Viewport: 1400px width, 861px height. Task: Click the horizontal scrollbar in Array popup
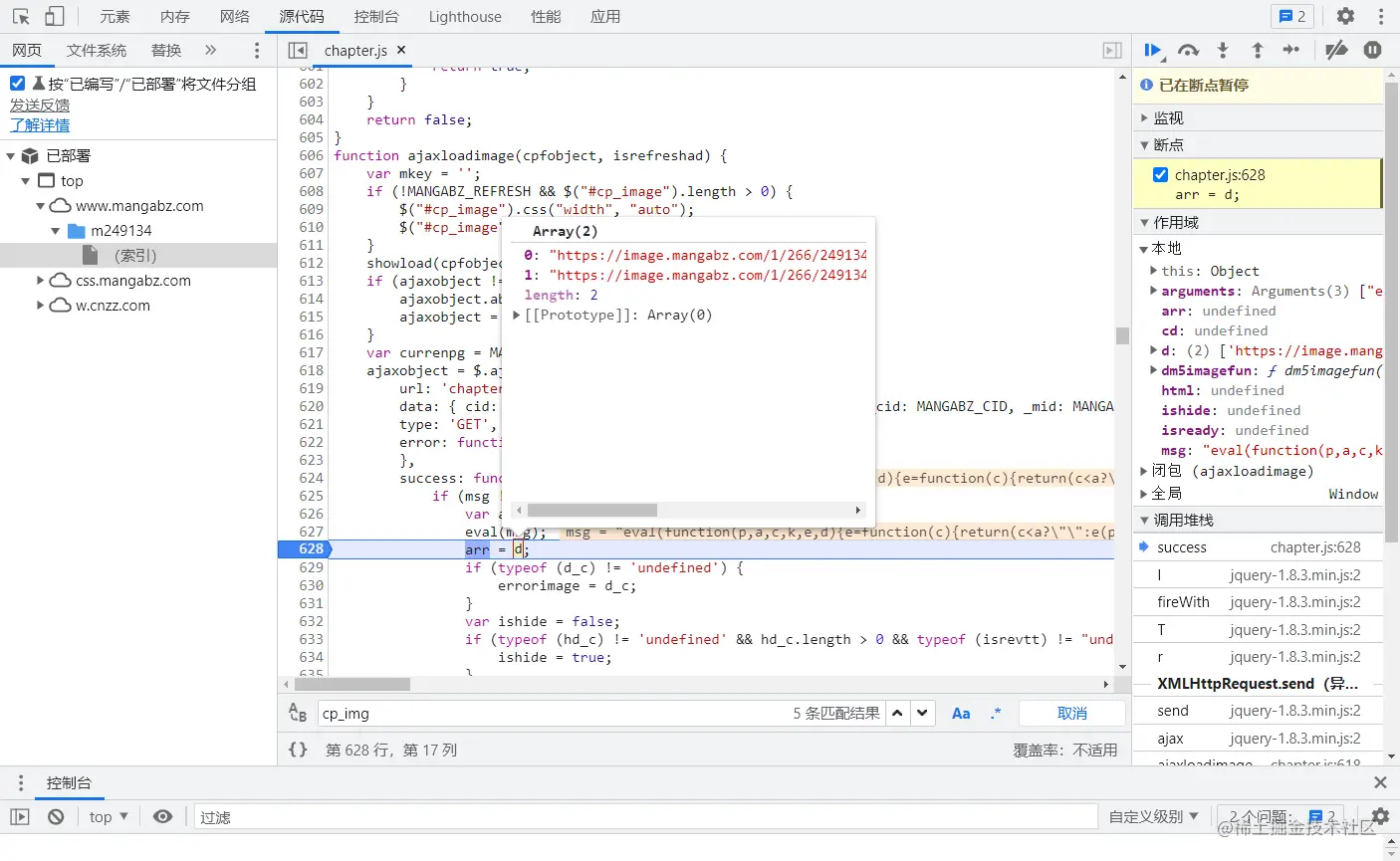tap(591, 510)
